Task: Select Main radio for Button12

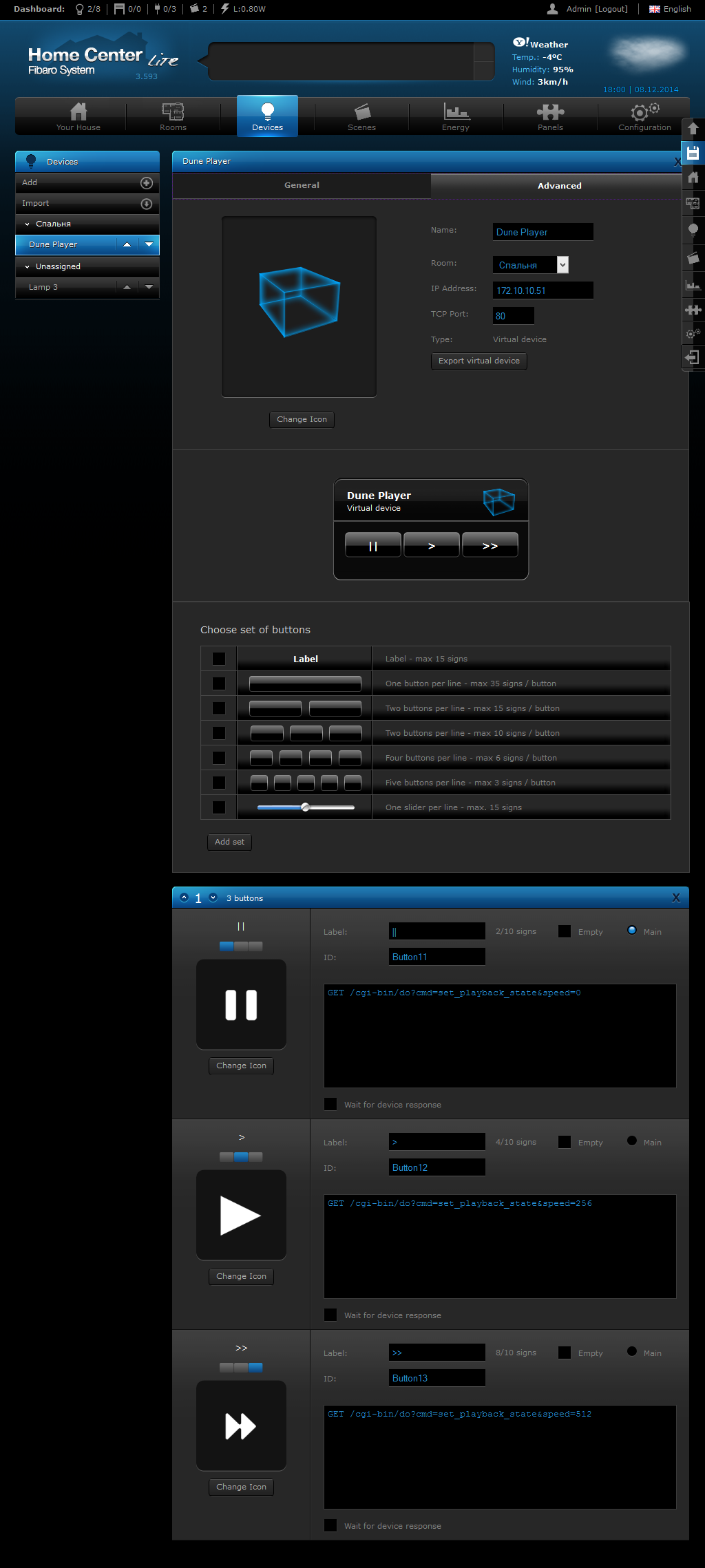Action: 632,1141
